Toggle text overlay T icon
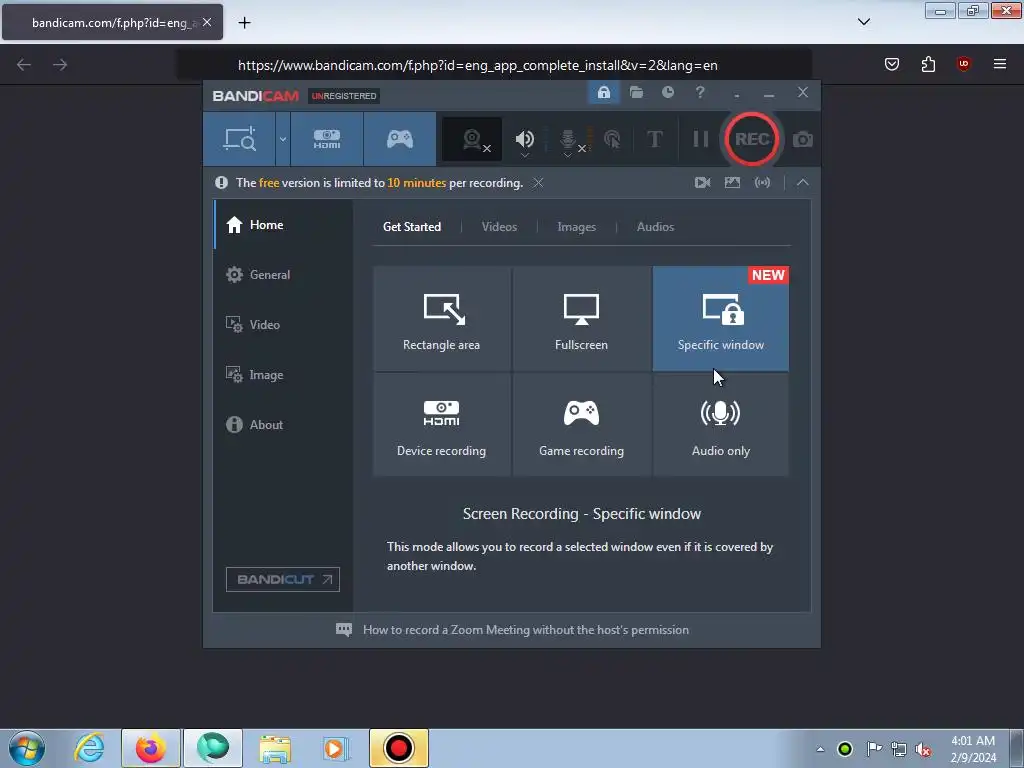This screenshot has width=1024, height=768. tap(654, 139)
